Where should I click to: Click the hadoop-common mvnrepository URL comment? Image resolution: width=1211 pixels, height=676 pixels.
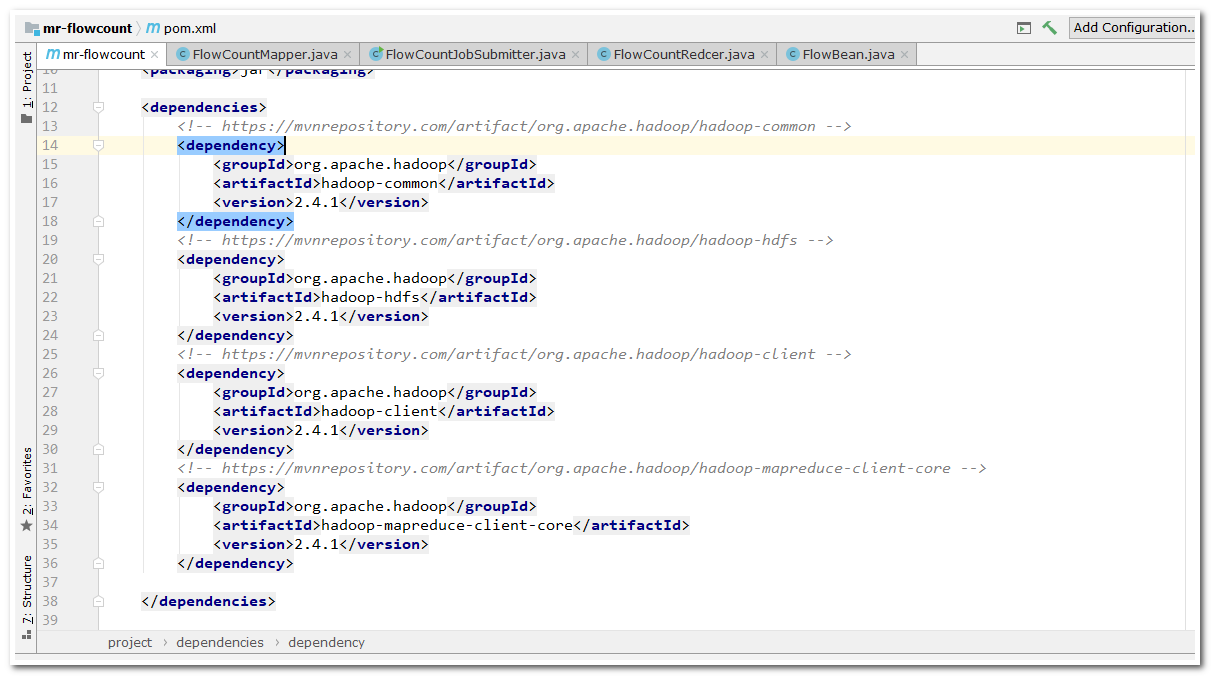(514, 126)
